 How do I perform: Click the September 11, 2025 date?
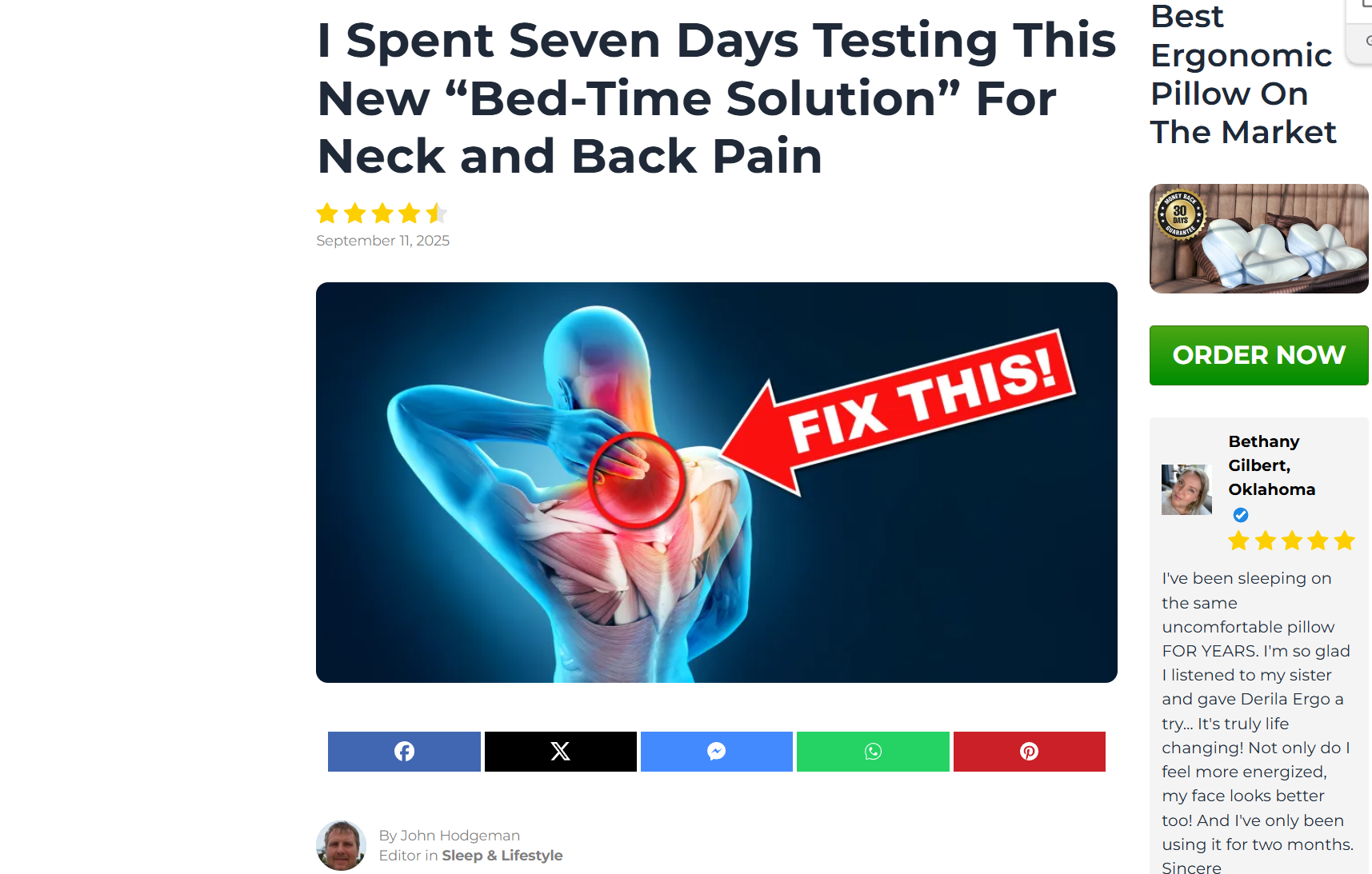[383, 241]
